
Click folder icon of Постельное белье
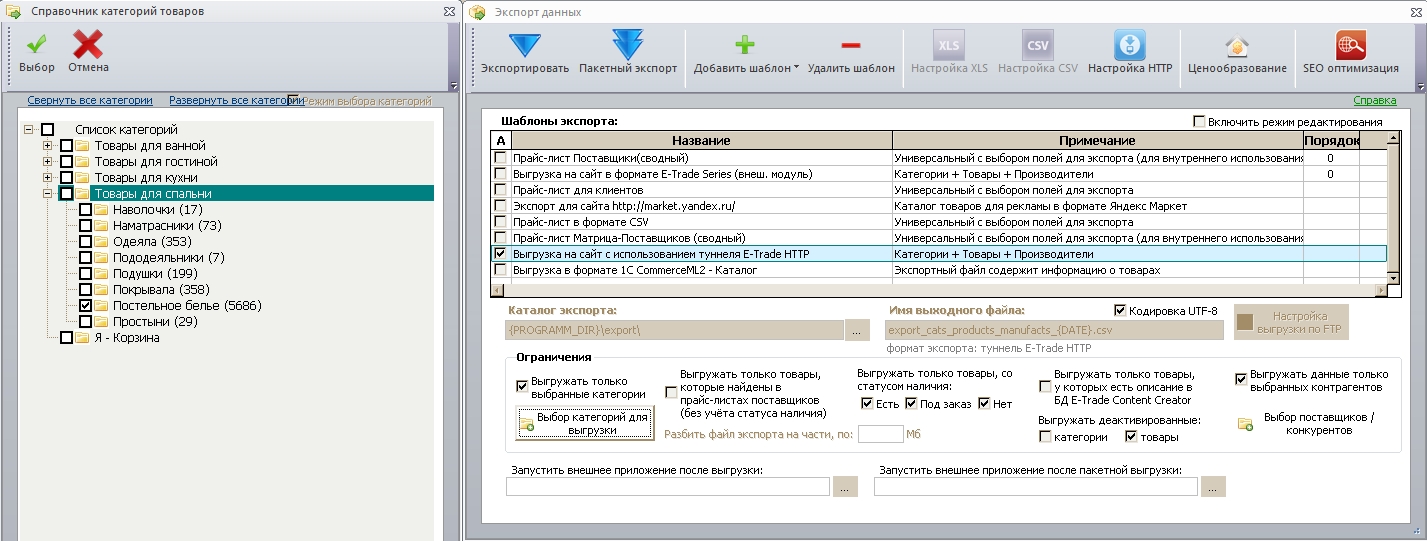click(x=102, y=306)
